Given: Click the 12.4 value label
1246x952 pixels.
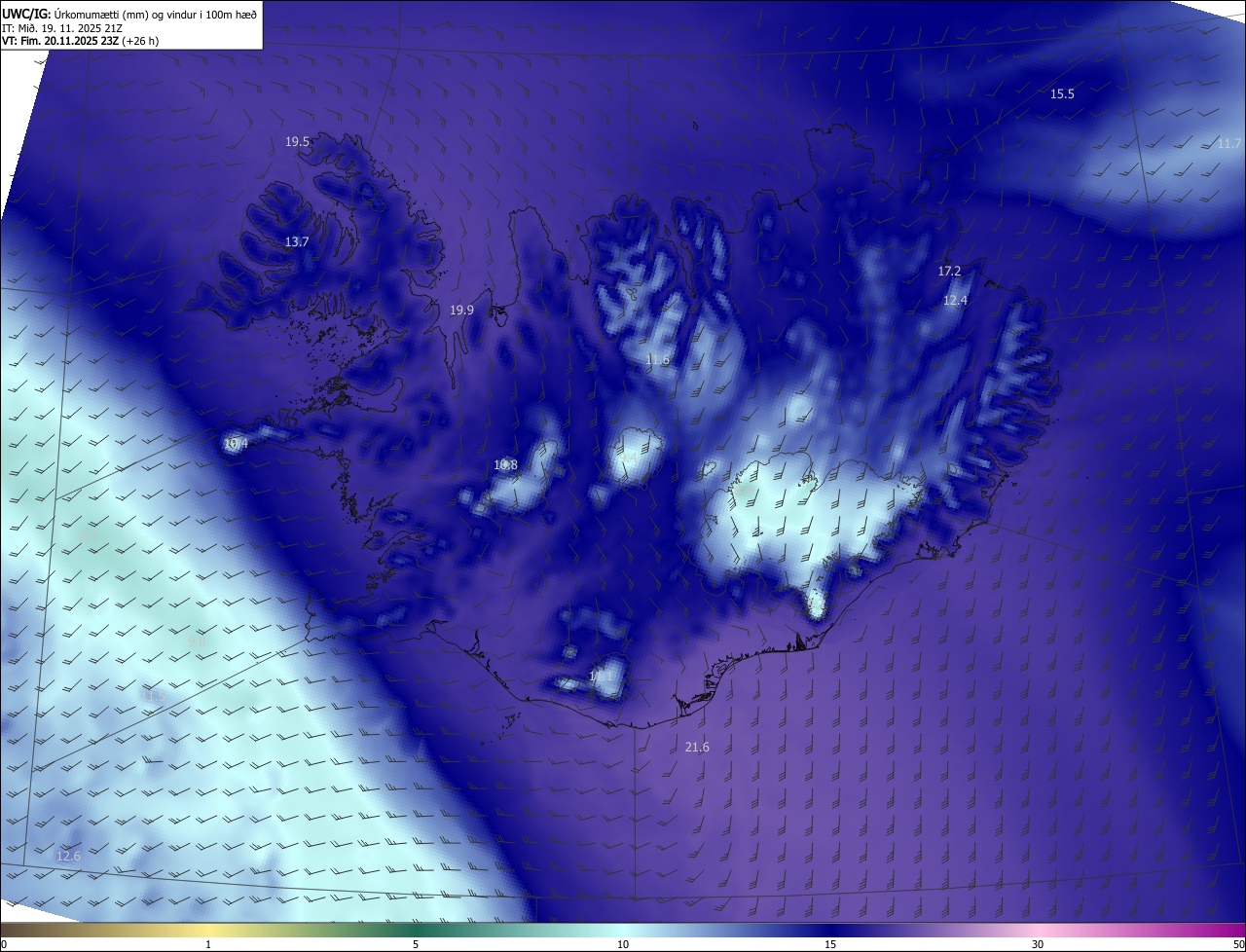Looking at the screenshot, I should coord(955,301).
